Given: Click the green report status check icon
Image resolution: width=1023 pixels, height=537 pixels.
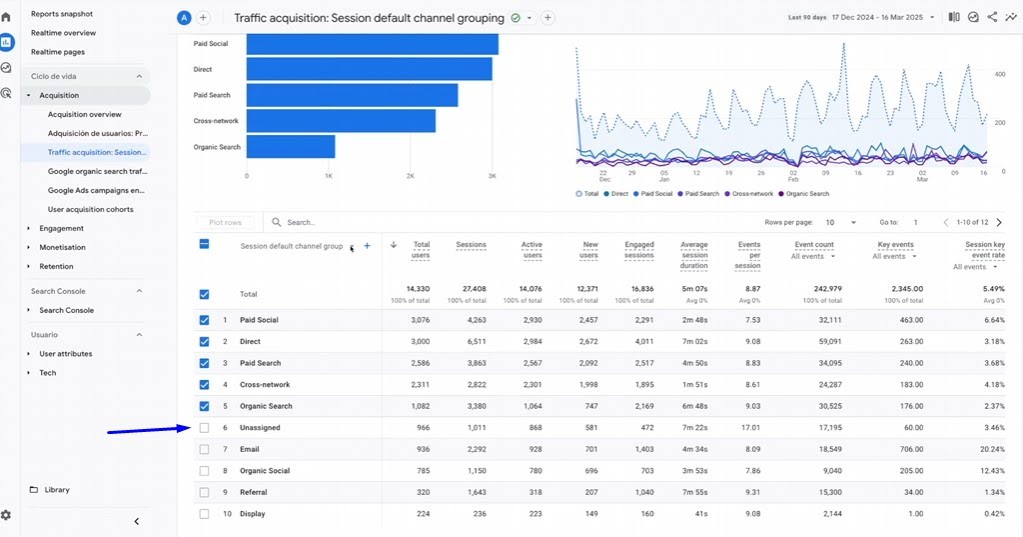Looking at the screenshot, I should [515, 18].
